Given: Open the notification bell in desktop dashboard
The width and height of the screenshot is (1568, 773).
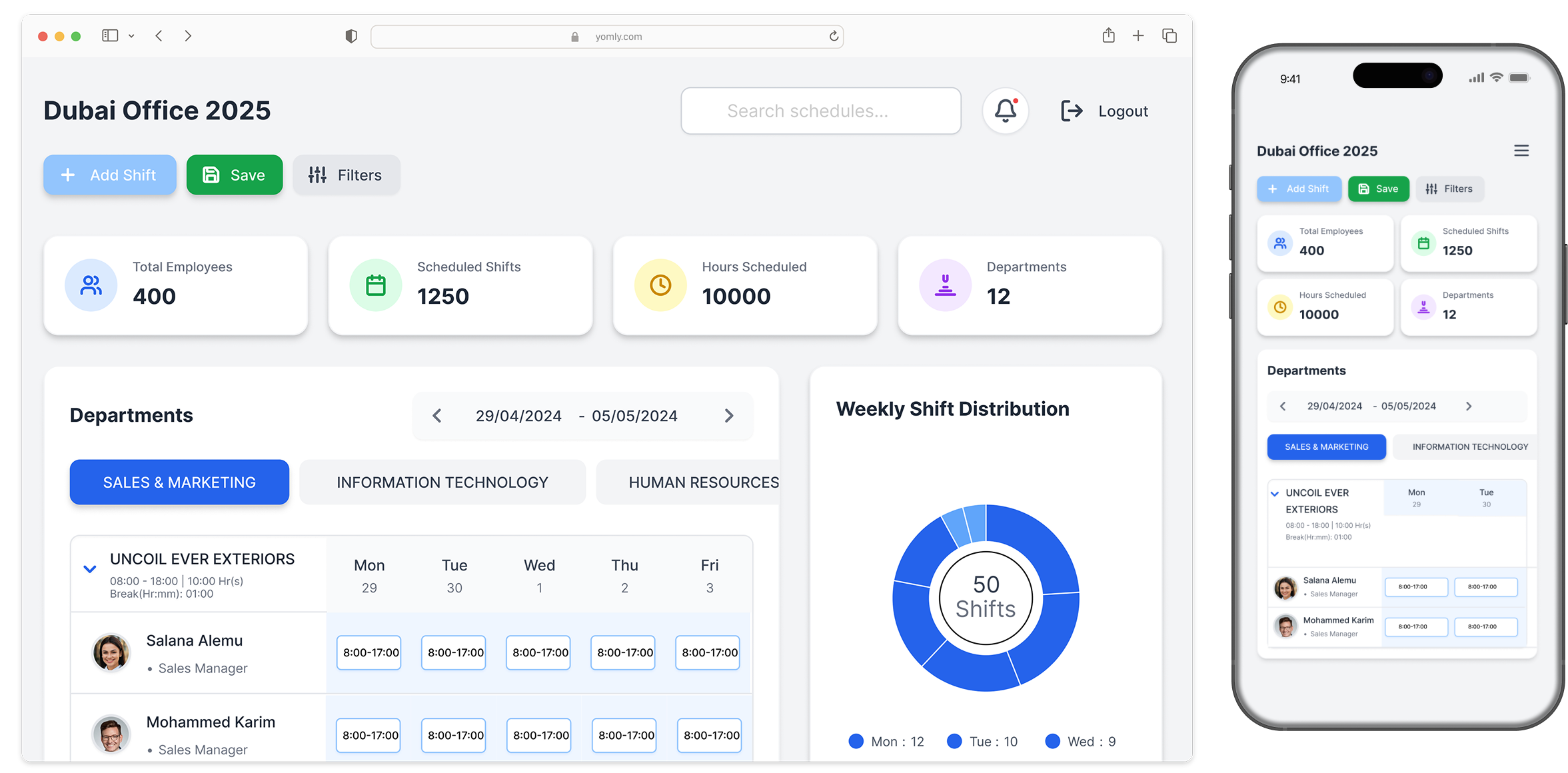Looking at the screenshot, I should coord(1005,111).
